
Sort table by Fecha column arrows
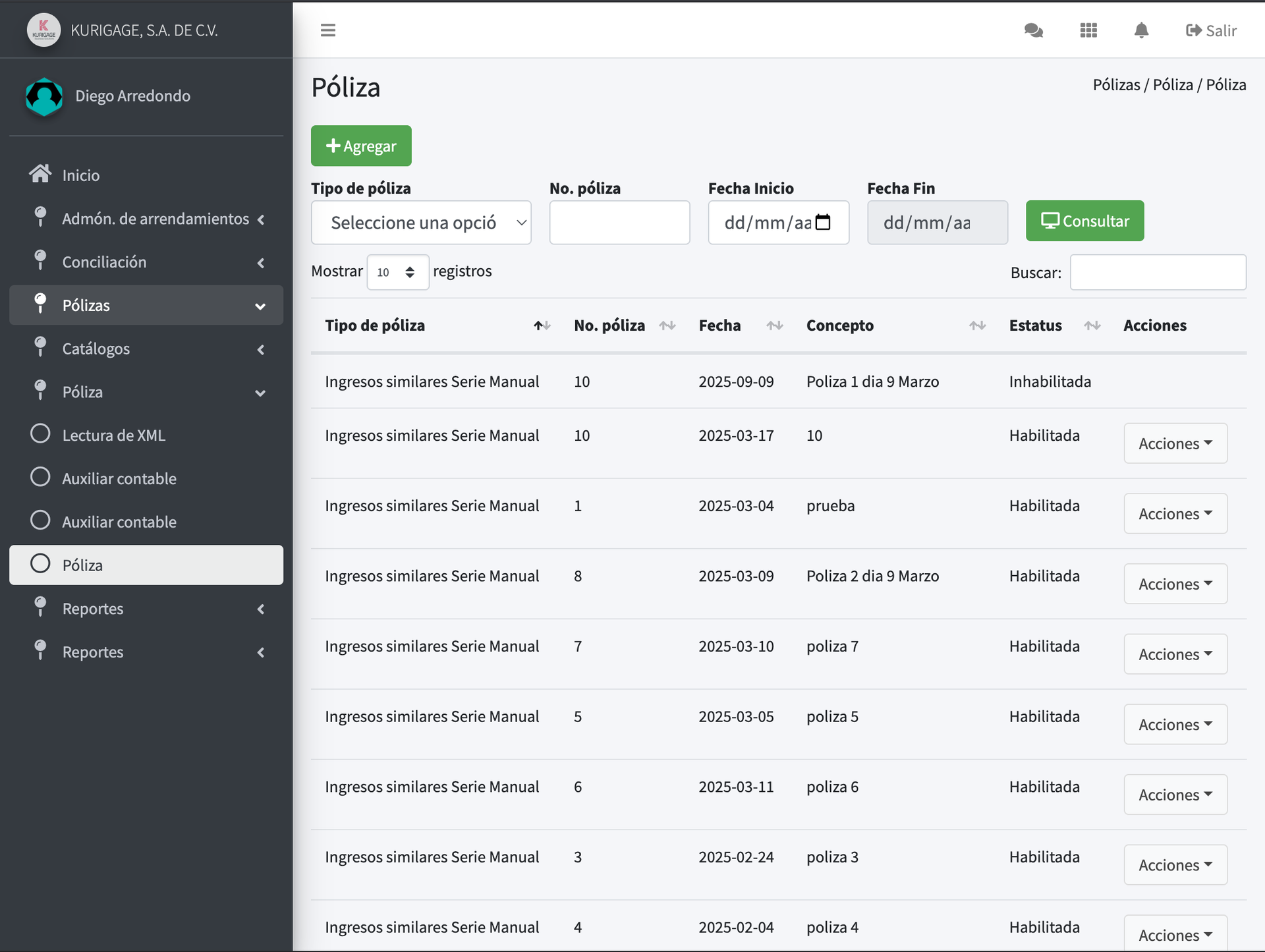(774, 325)
